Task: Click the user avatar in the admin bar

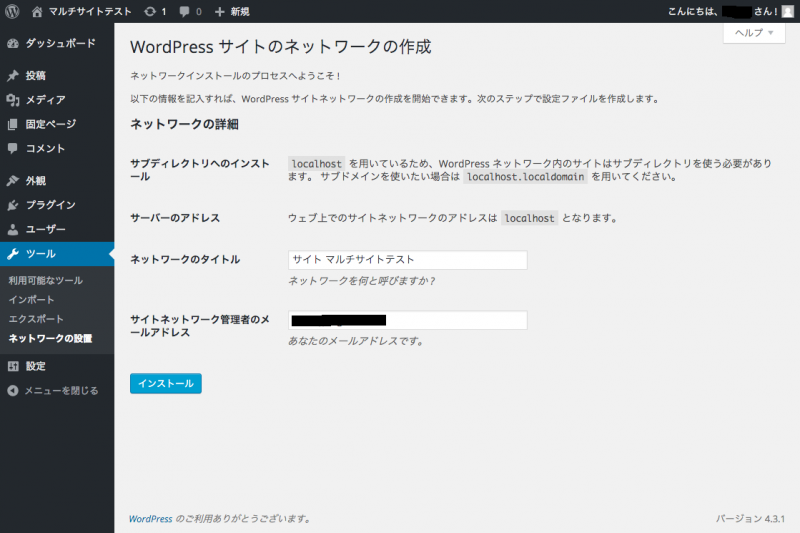Action: coord(788,11)
